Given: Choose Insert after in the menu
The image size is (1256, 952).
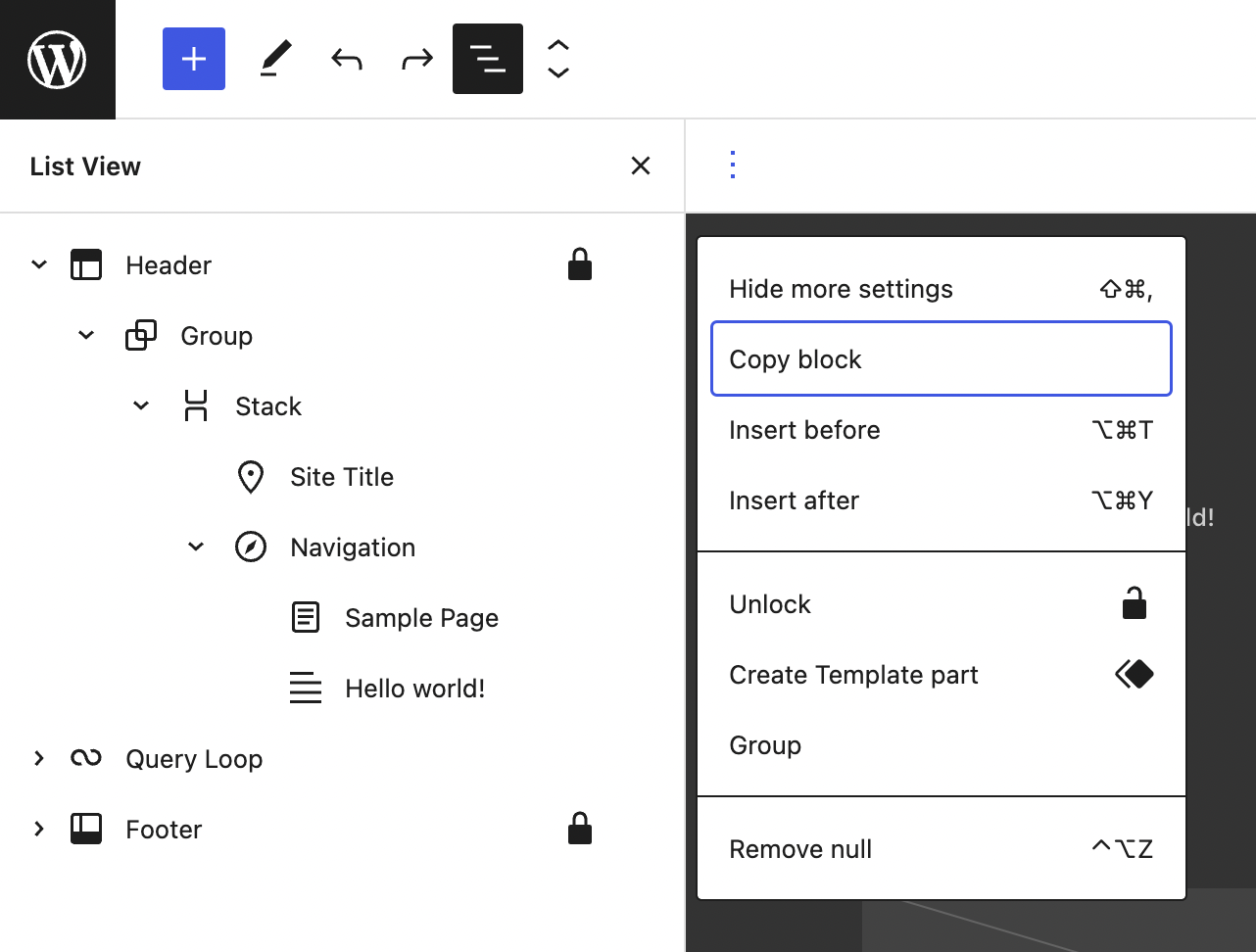Looking at the screenshot, I should tap(942, 500).
